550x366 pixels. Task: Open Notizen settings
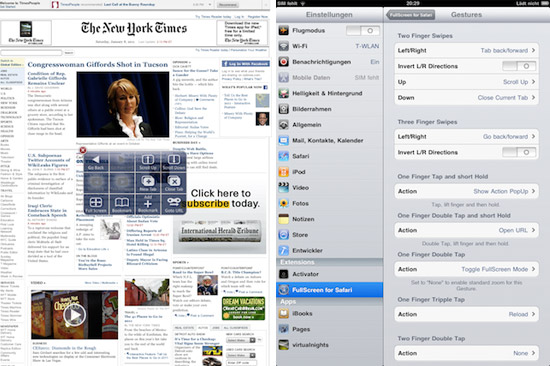pos(329,219)
